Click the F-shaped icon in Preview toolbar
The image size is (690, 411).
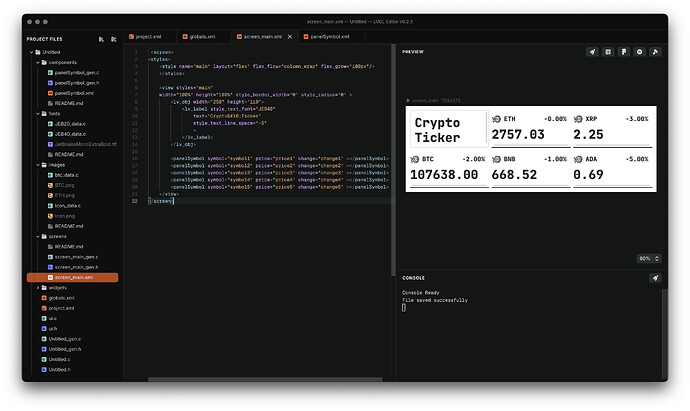[624, 52]
